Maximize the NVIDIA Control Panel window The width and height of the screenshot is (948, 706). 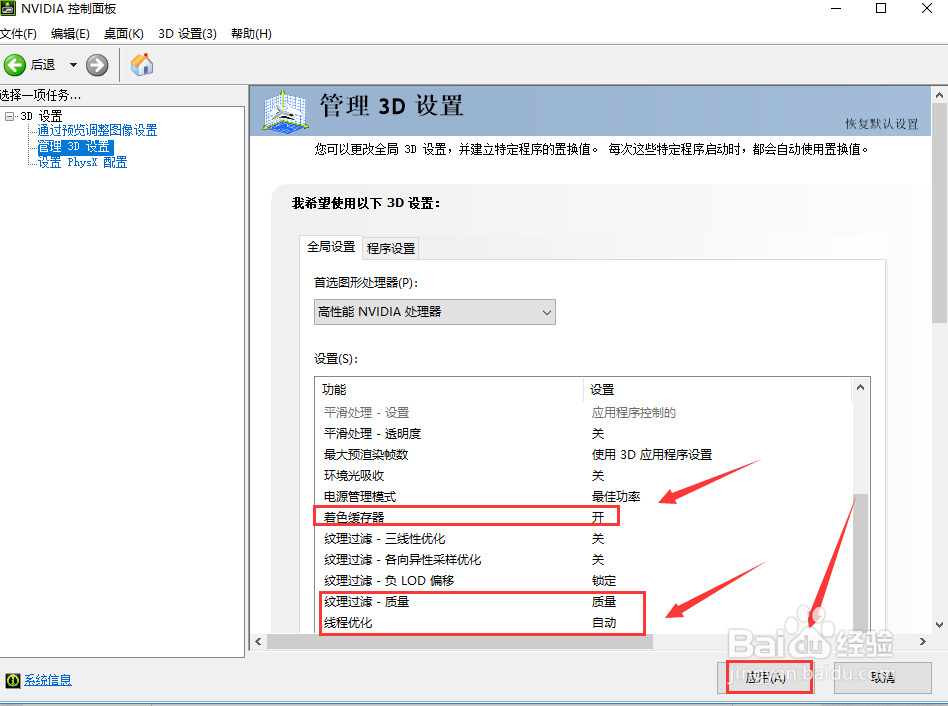881,8
